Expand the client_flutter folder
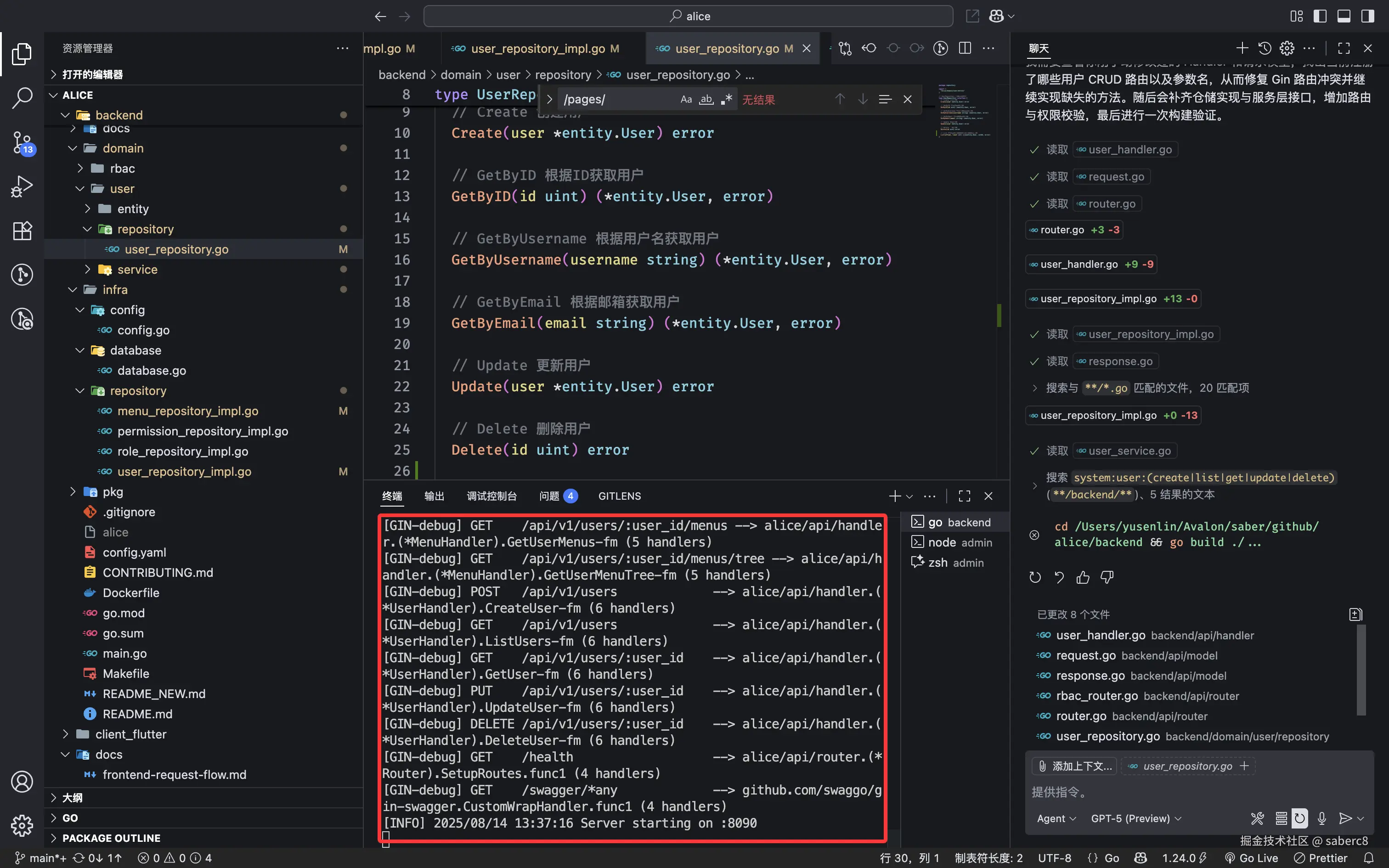1389x868 pixels. [x=130, y=734]
